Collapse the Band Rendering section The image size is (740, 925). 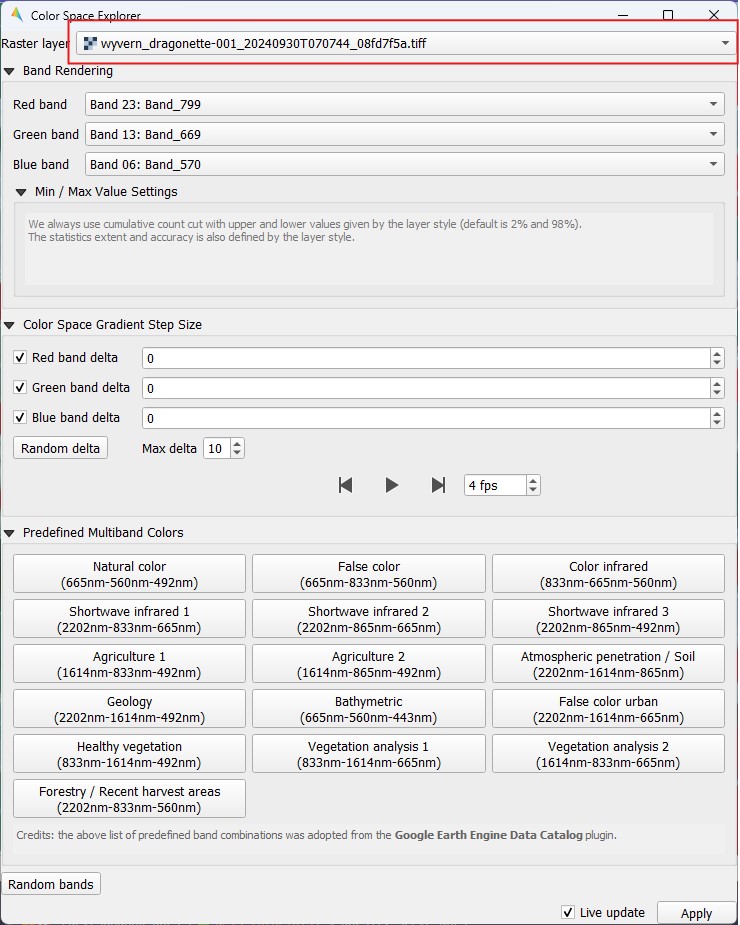(x=10, y=71)
